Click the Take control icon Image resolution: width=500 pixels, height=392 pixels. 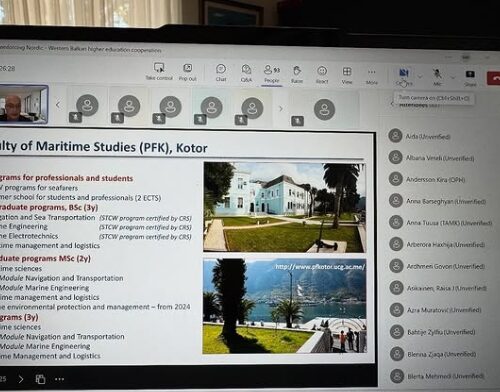pos(159,71)
